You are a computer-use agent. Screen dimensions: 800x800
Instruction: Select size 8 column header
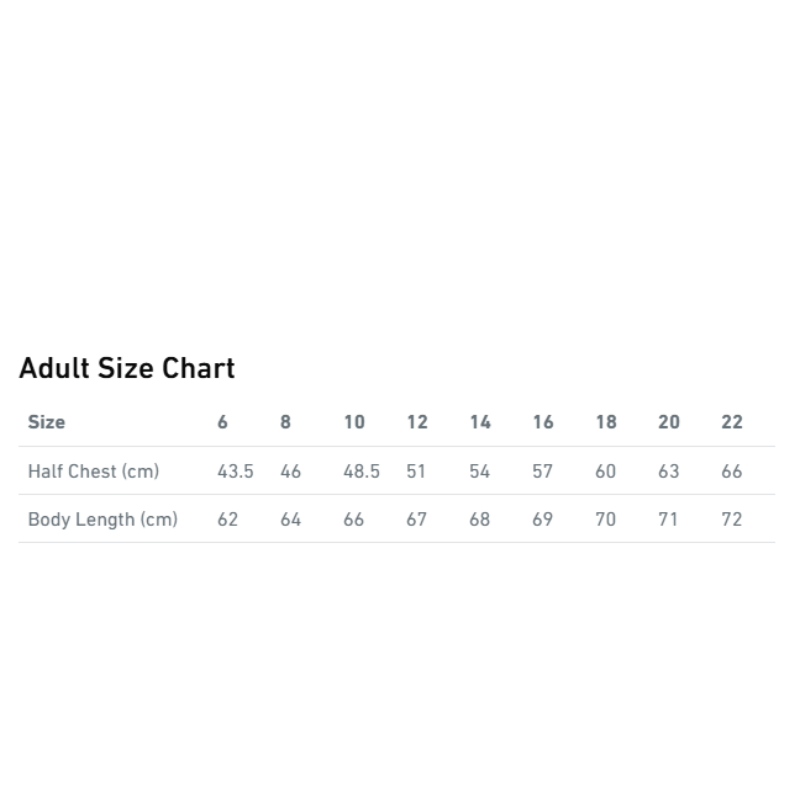(x=286, y=422)
